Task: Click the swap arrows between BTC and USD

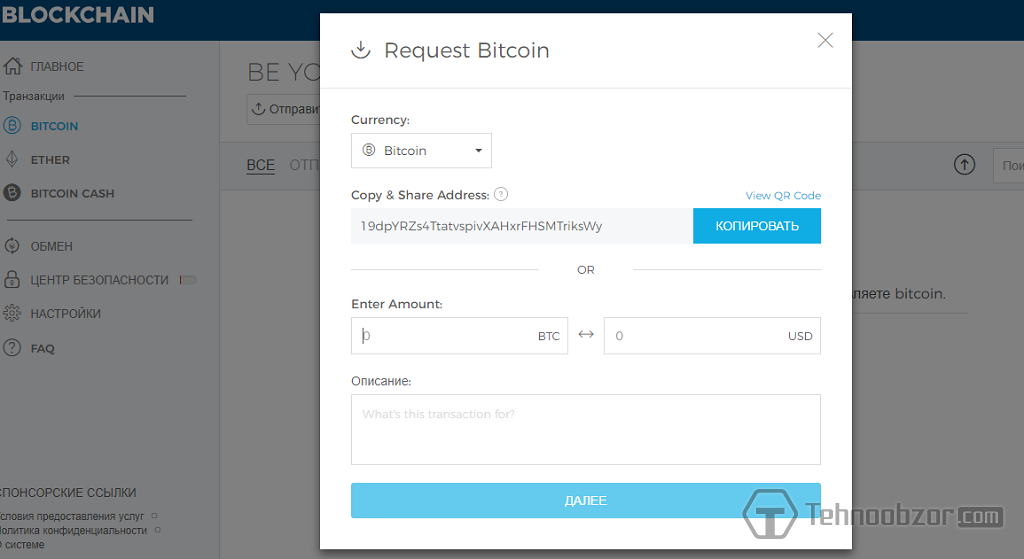Action: (586, 334)
